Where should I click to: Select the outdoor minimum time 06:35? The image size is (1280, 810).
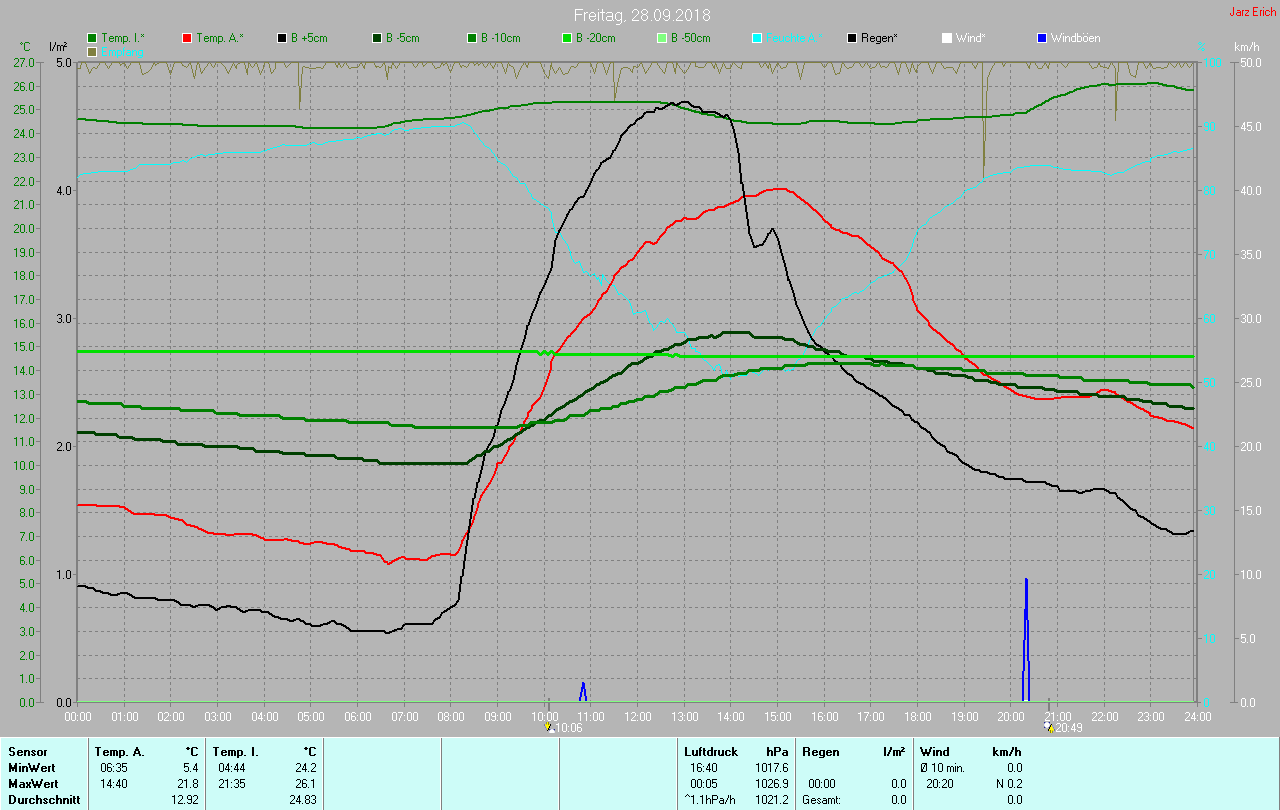tap(114, 768)
